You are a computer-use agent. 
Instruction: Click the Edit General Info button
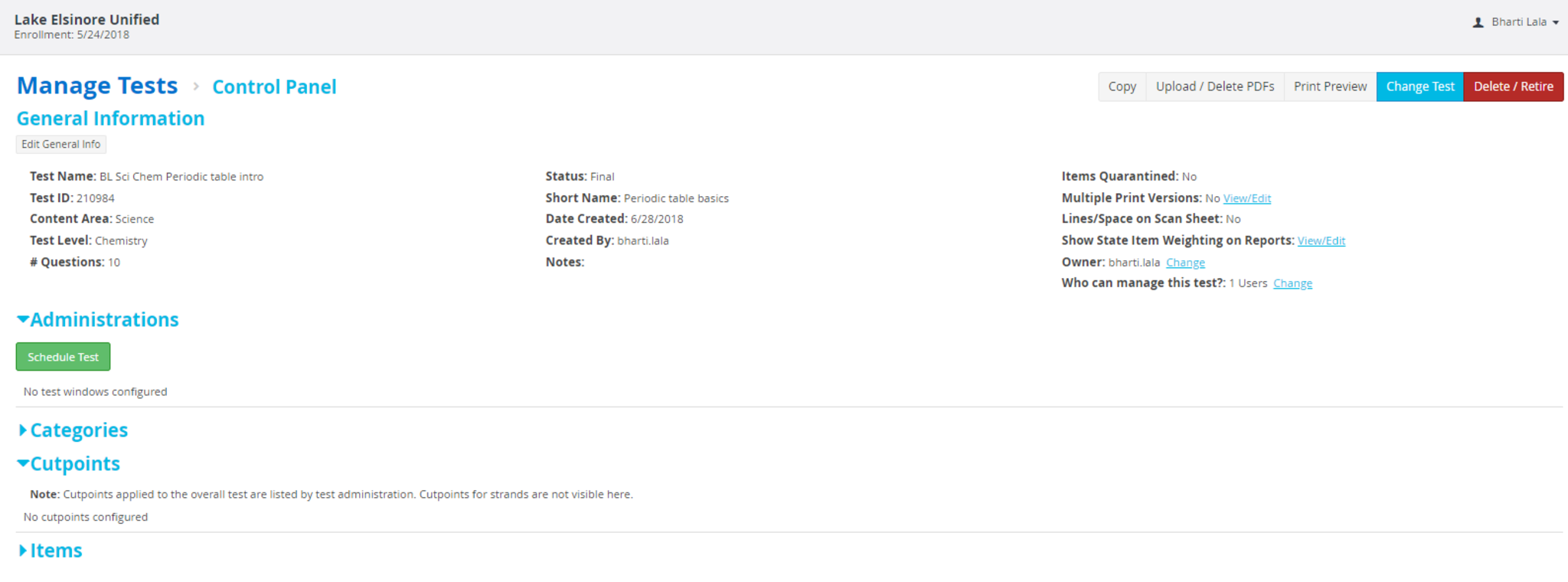[x=60, y=144]
